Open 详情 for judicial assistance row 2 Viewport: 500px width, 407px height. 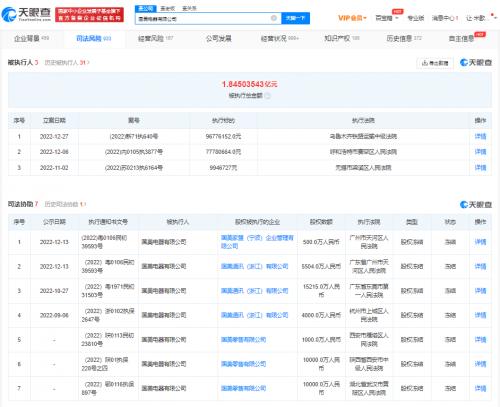pyautogui.click(x=480, y=266)
